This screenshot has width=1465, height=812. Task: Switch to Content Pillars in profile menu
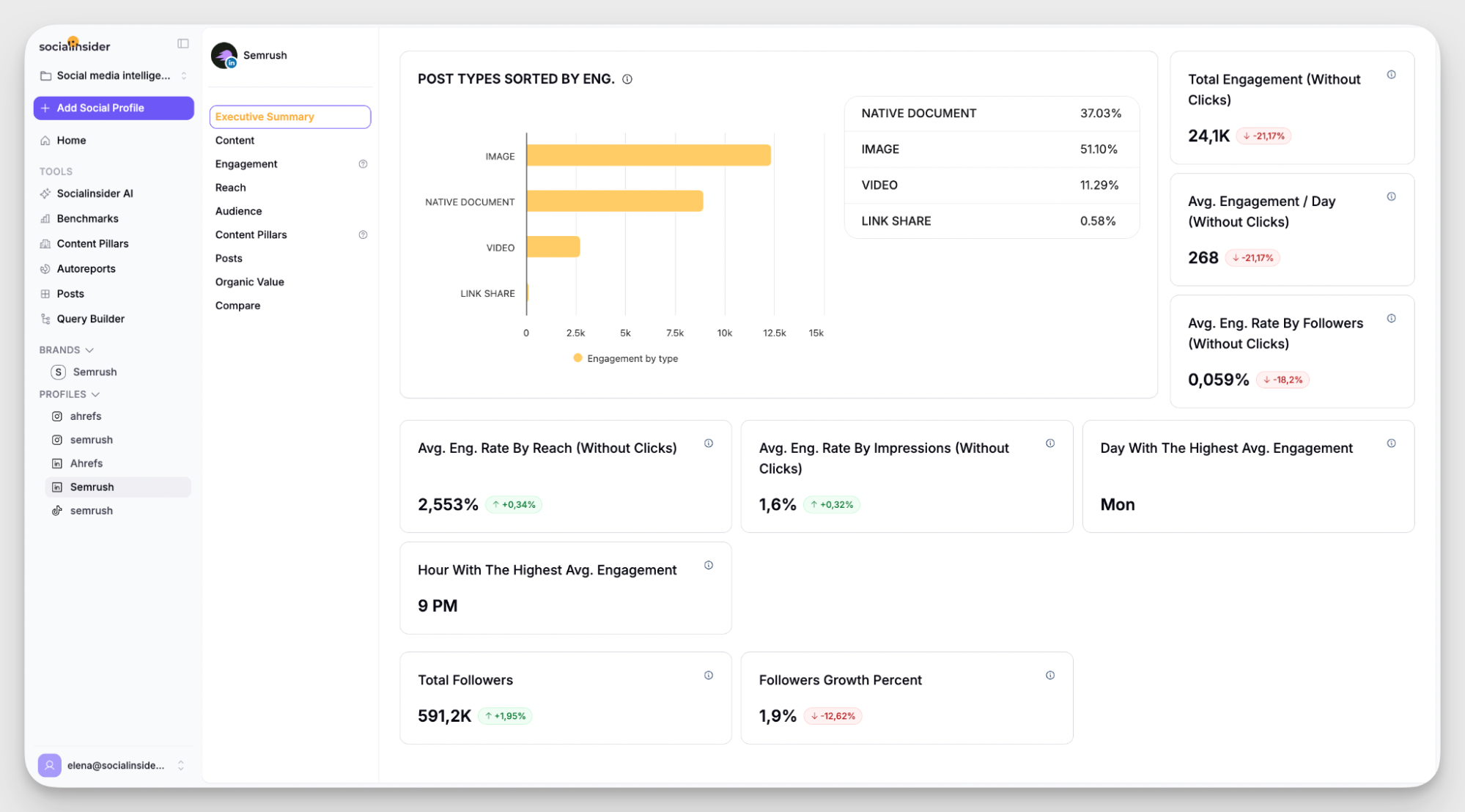(x=251, y=235)
